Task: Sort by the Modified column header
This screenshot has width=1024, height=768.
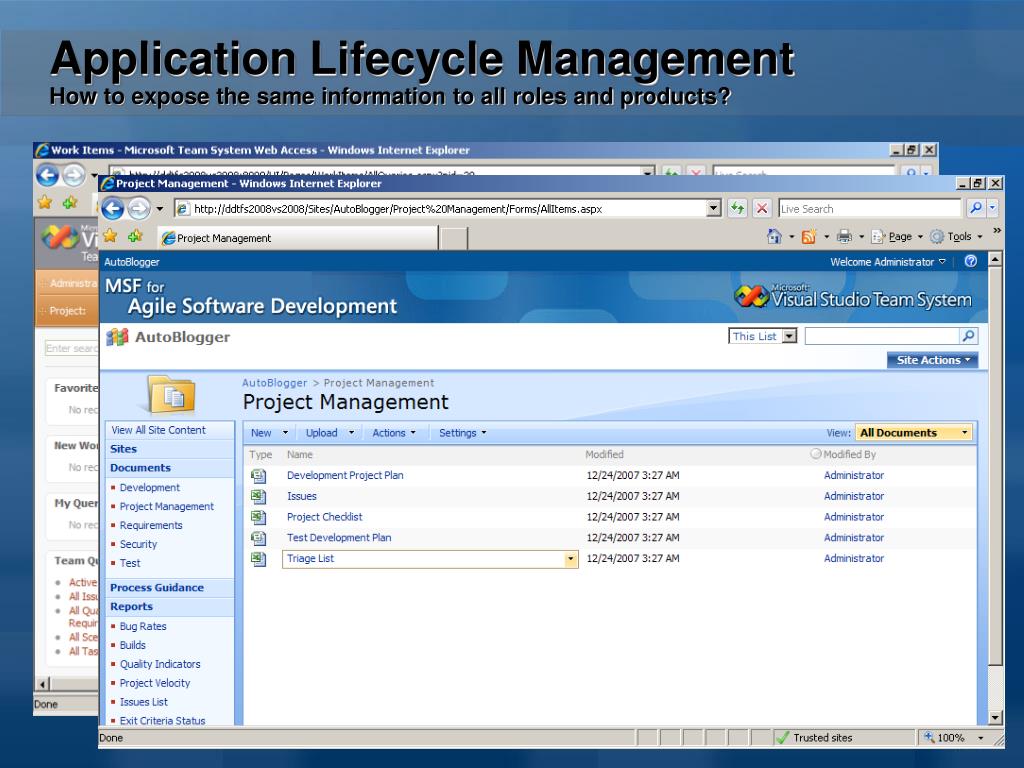Action: (604, 455)
